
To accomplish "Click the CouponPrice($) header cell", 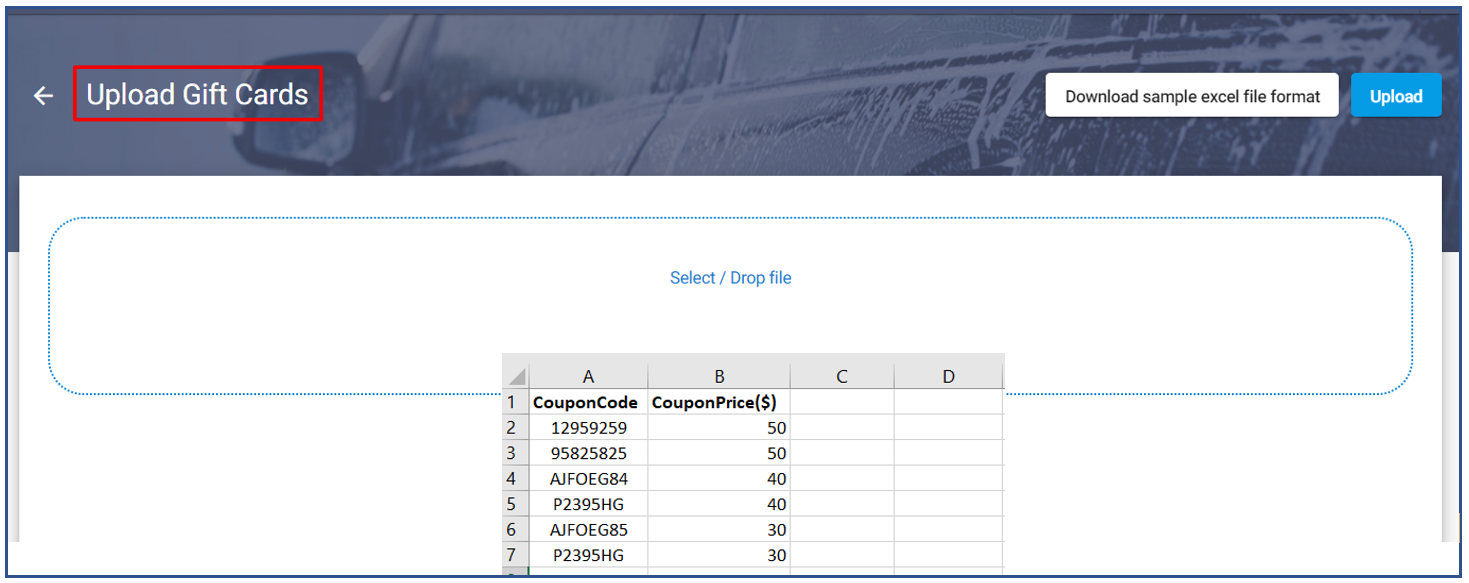I will coord(714,403).
